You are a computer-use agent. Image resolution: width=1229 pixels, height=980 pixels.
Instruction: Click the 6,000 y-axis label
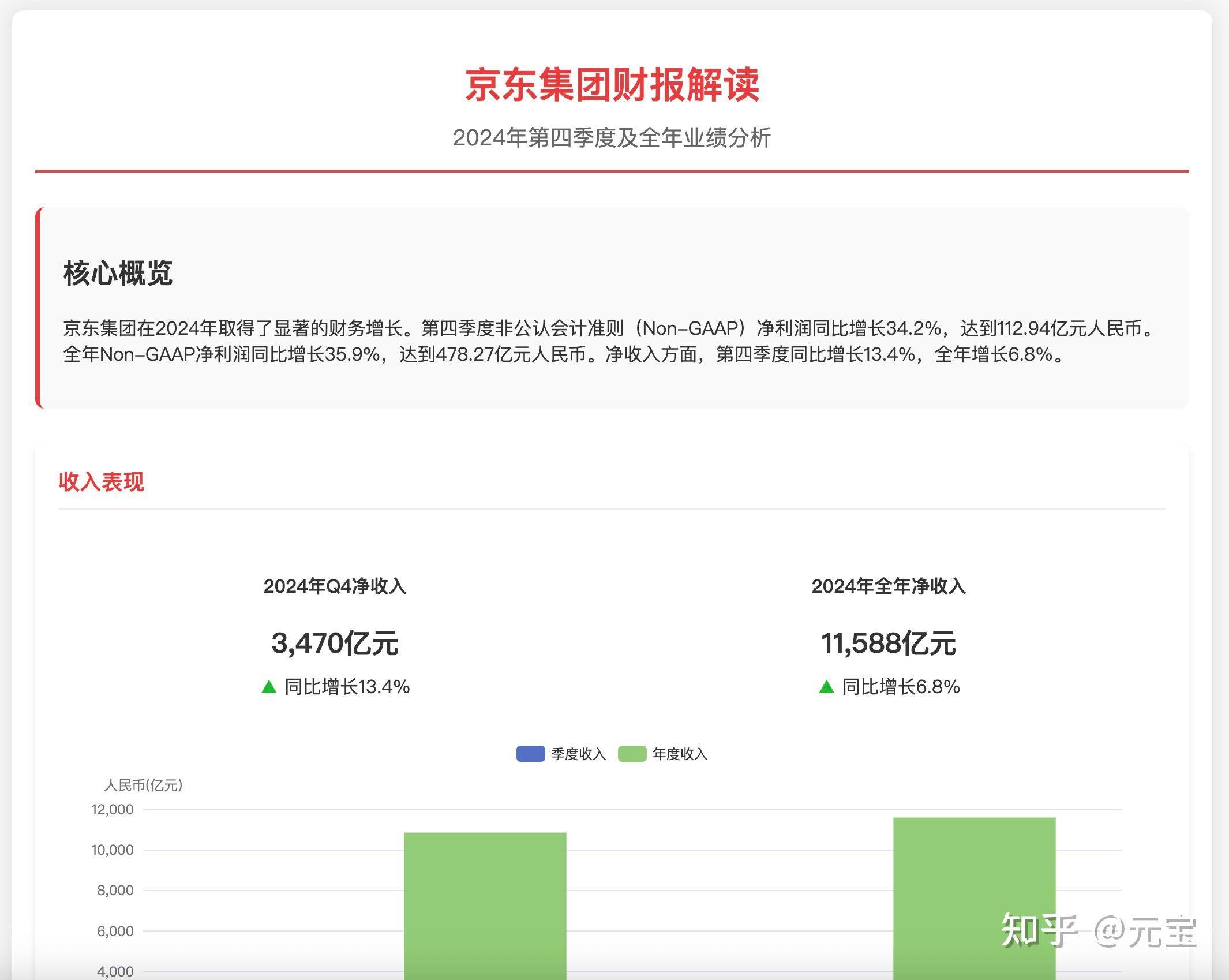115,931
